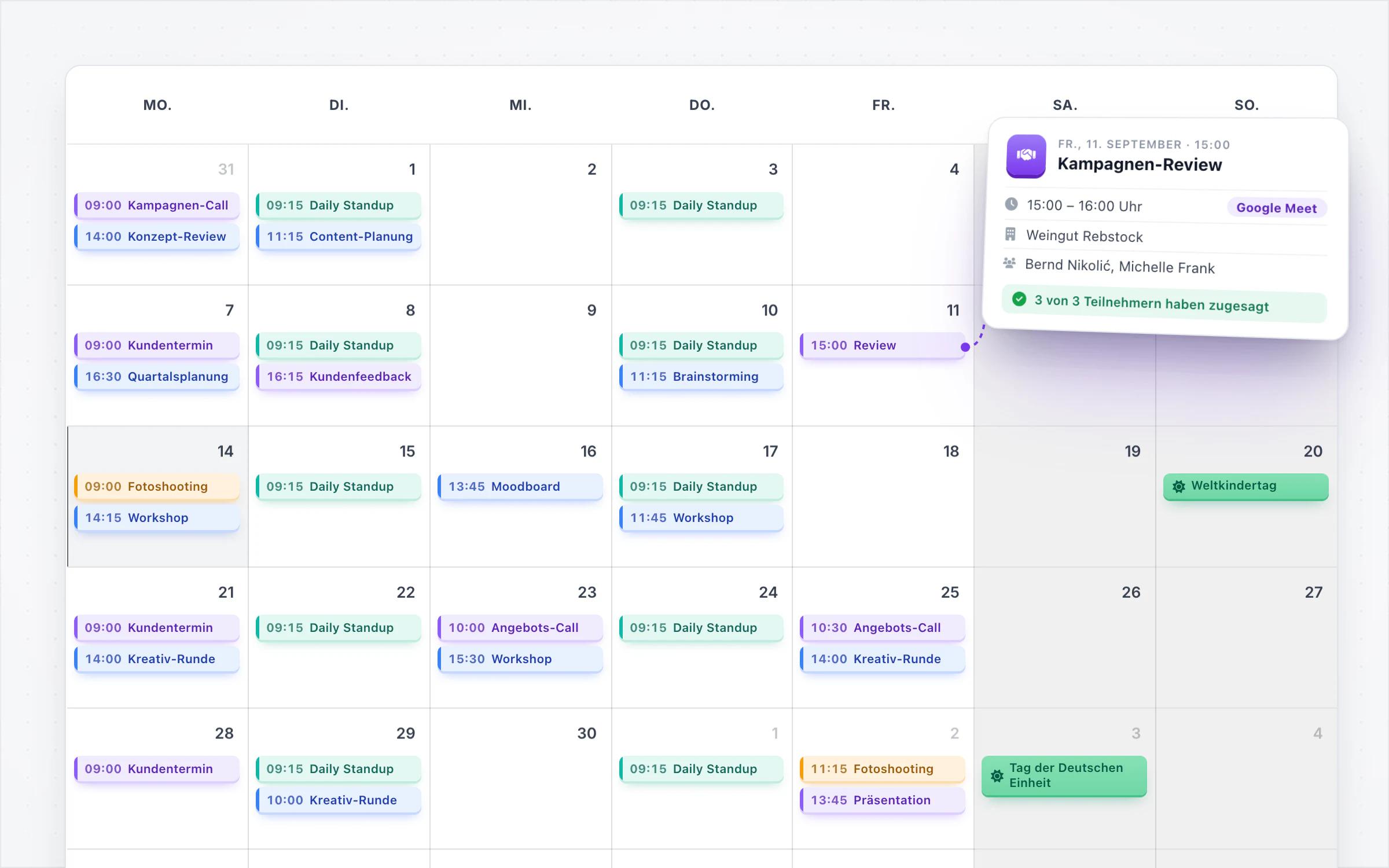Viewport: 1389px width, 868px height.
Task: Click the holiday icon on Weltkindertag
Action: tap(1178, 486)
